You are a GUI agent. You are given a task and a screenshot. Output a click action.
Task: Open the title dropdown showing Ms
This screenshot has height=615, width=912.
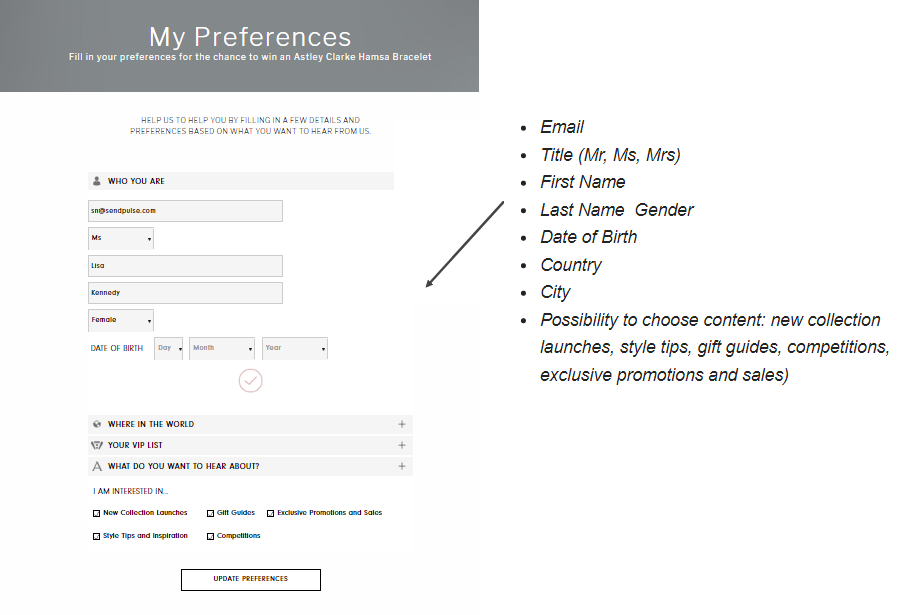[x=121, y=239]
